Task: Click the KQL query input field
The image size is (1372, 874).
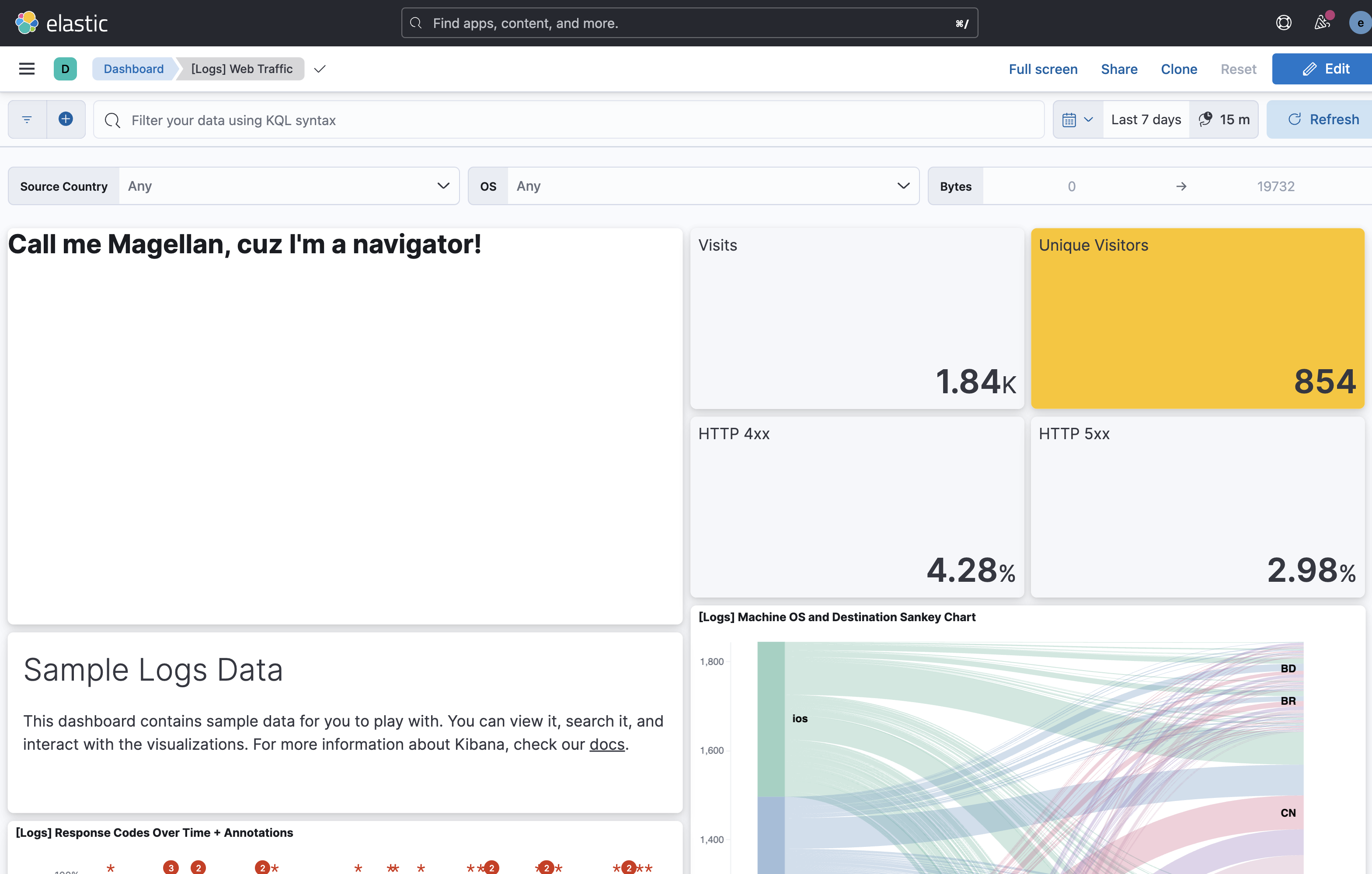Action: [x=570, y=120]
